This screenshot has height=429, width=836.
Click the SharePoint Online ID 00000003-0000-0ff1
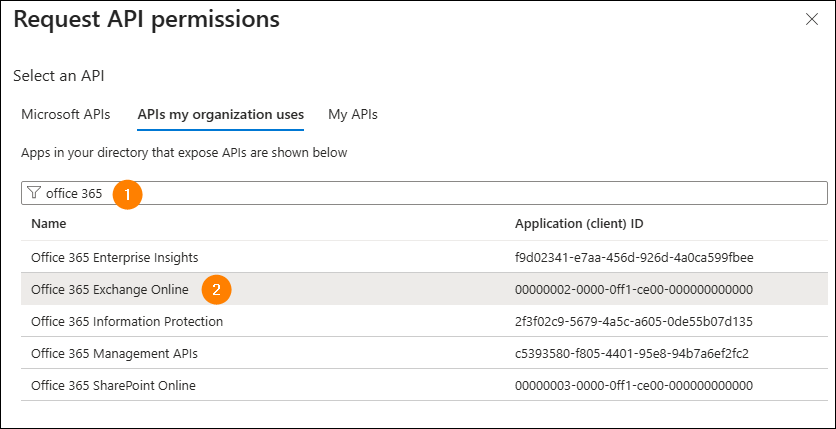coord(633,385)
